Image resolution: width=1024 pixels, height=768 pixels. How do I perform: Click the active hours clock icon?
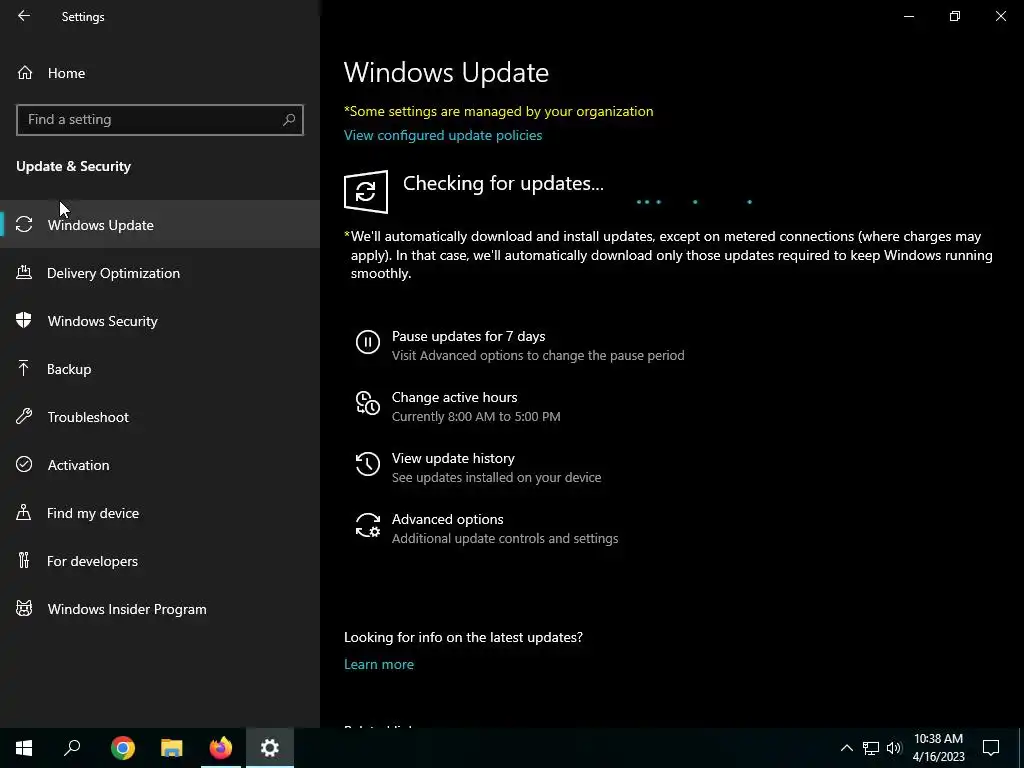(x=368, y=403)
